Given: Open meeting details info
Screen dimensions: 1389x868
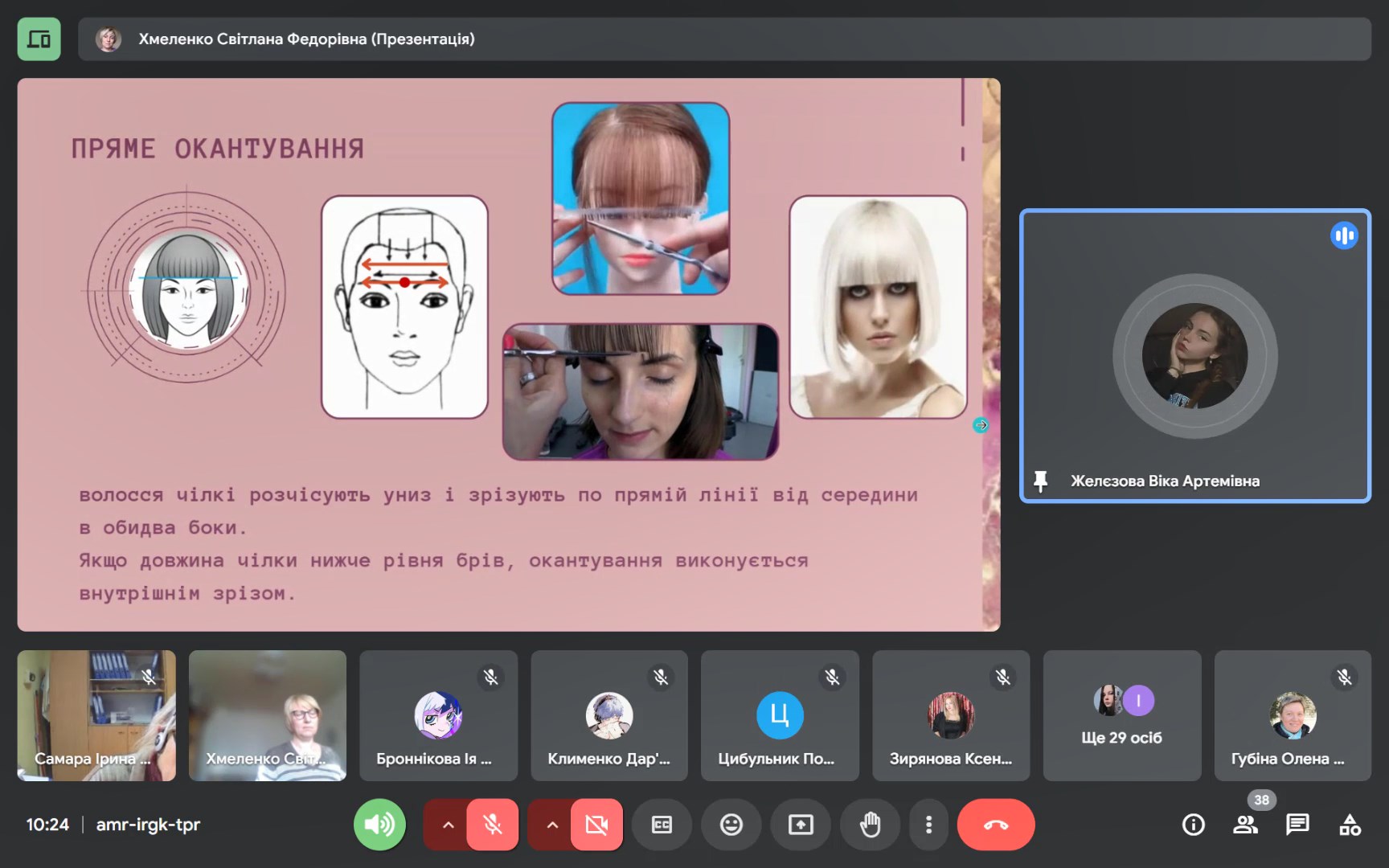Looking at the screenshot, I should (1193, 824).
